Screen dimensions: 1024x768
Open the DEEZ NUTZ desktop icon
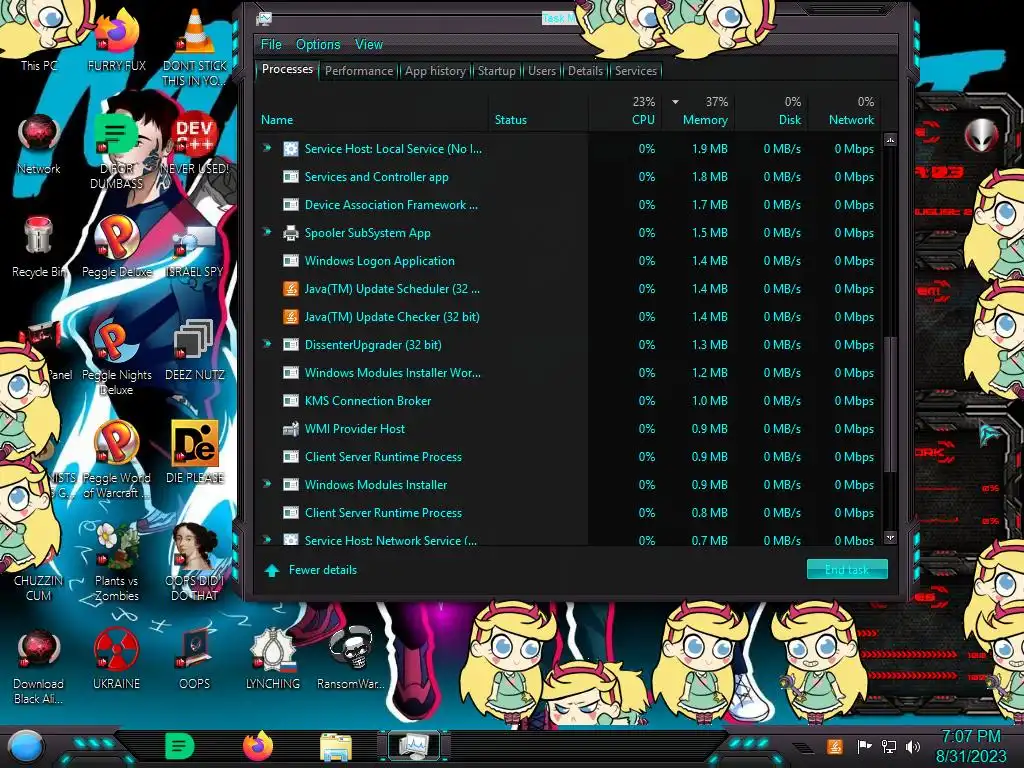[195, 351]
